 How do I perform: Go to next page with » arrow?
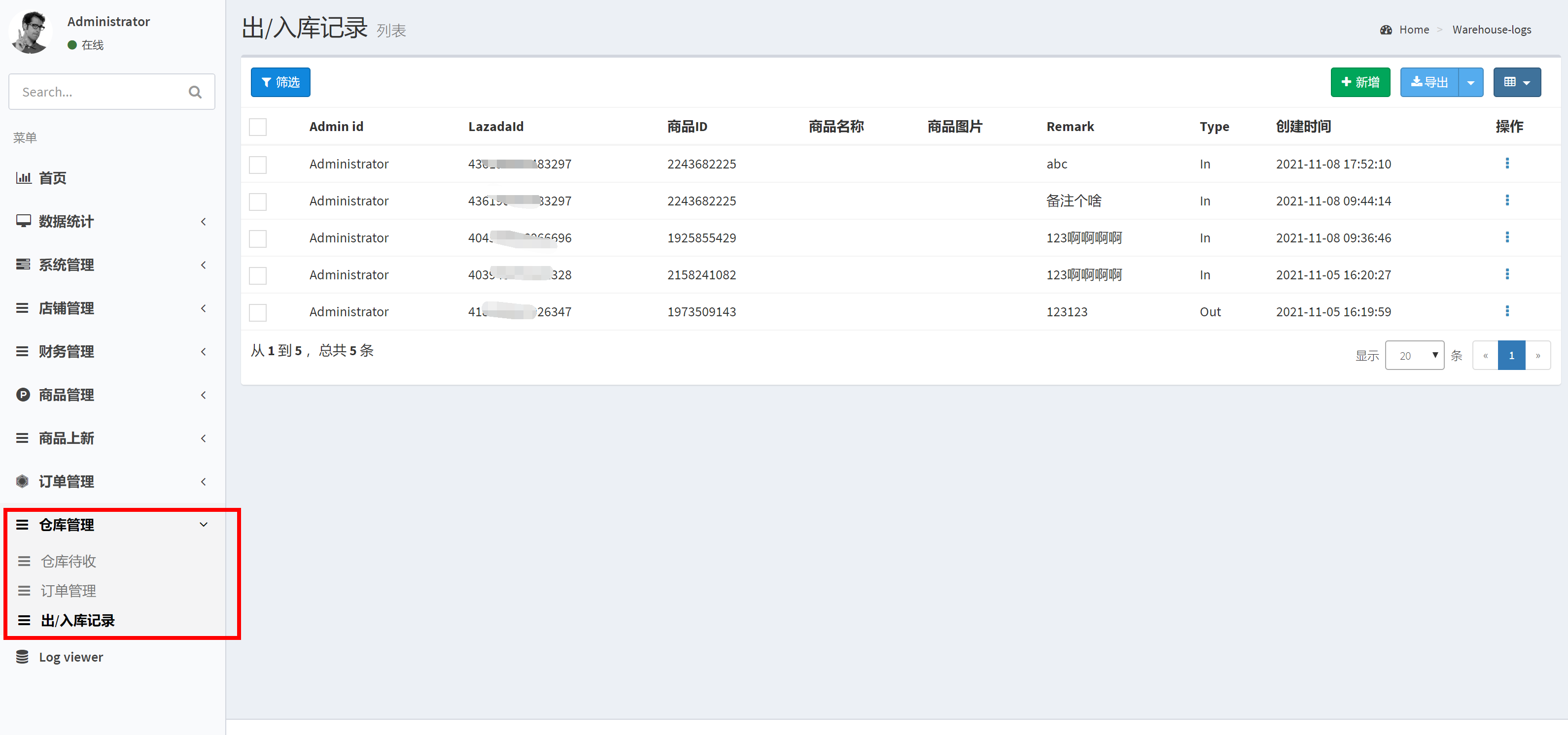pyautogui.click(x=1537, y=355)
